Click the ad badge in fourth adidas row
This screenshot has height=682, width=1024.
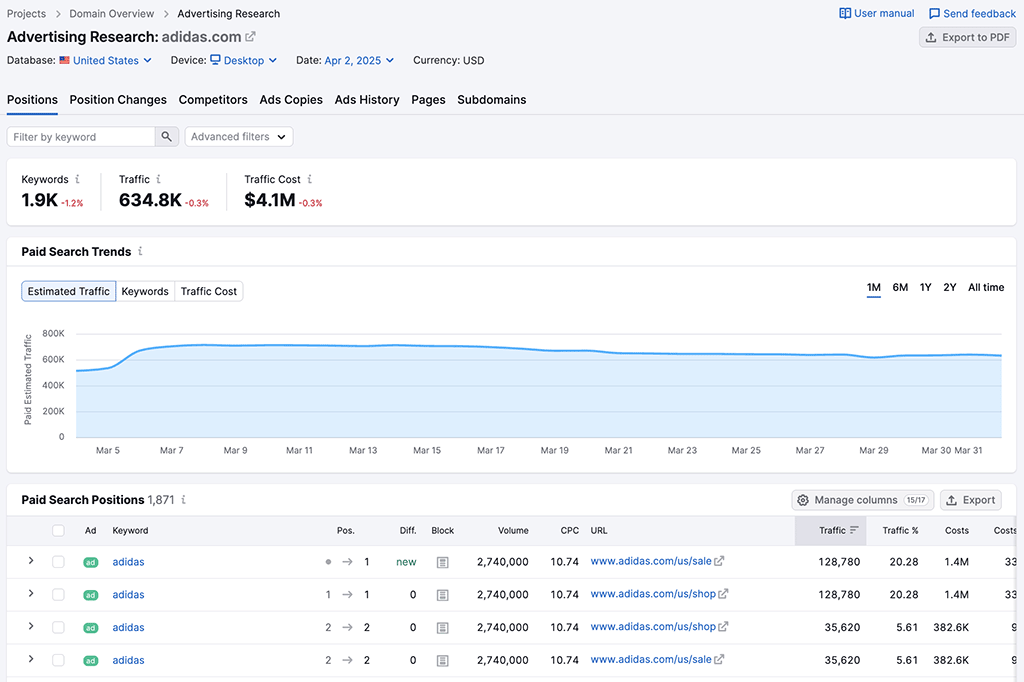point(91,660)
